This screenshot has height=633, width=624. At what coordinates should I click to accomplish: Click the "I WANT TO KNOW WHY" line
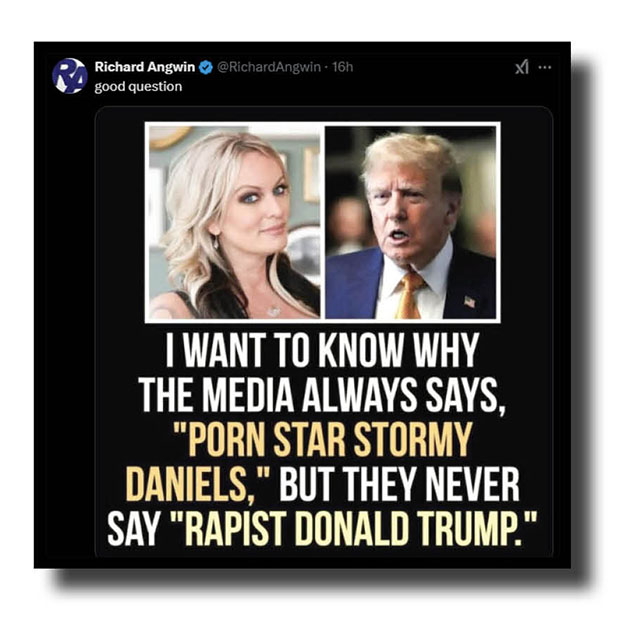click(x=322, y=350)
